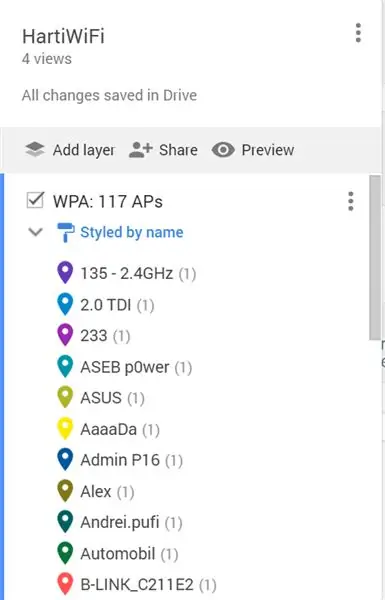Screen dimensions: 385x600
Task: Uncheck the WPA: 117 APs layer checkbox
Action: [x=35, y=201]
